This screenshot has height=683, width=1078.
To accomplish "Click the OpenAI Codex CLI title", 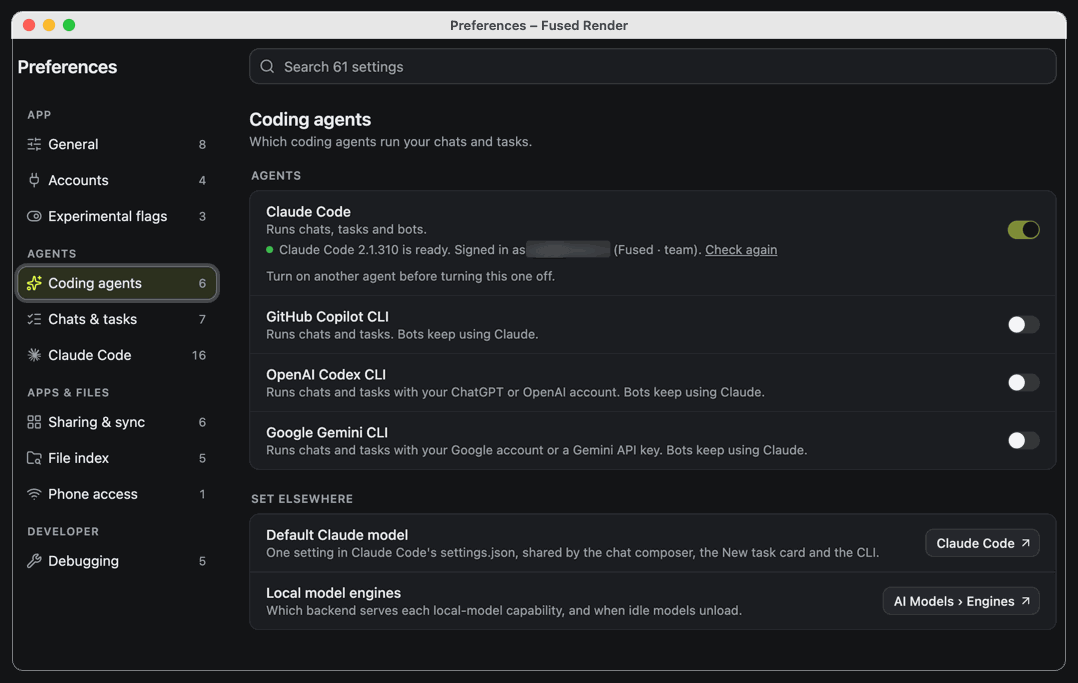I will (326, 374).
